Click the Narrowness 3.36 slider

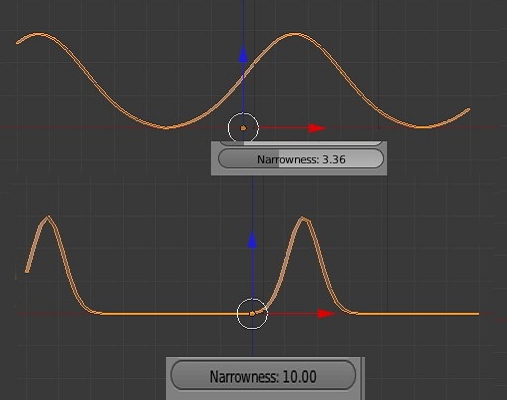click(x=301, y=159)
